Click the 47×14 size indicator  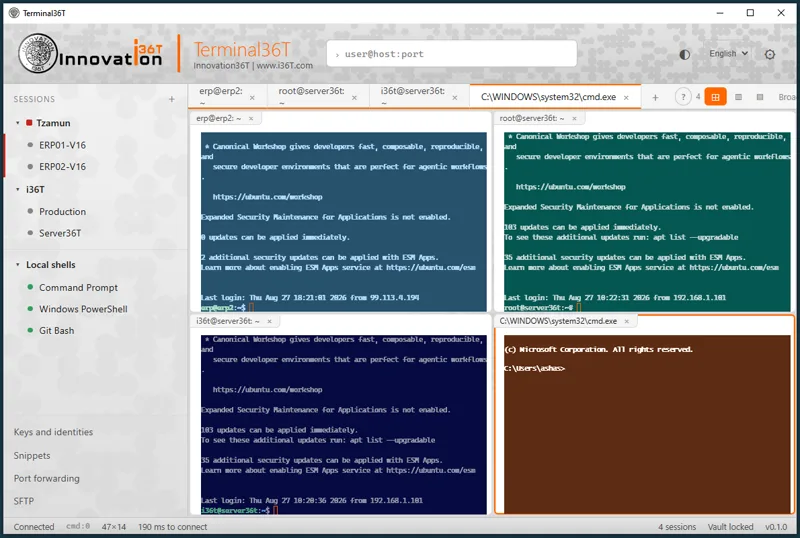[114, 526]
